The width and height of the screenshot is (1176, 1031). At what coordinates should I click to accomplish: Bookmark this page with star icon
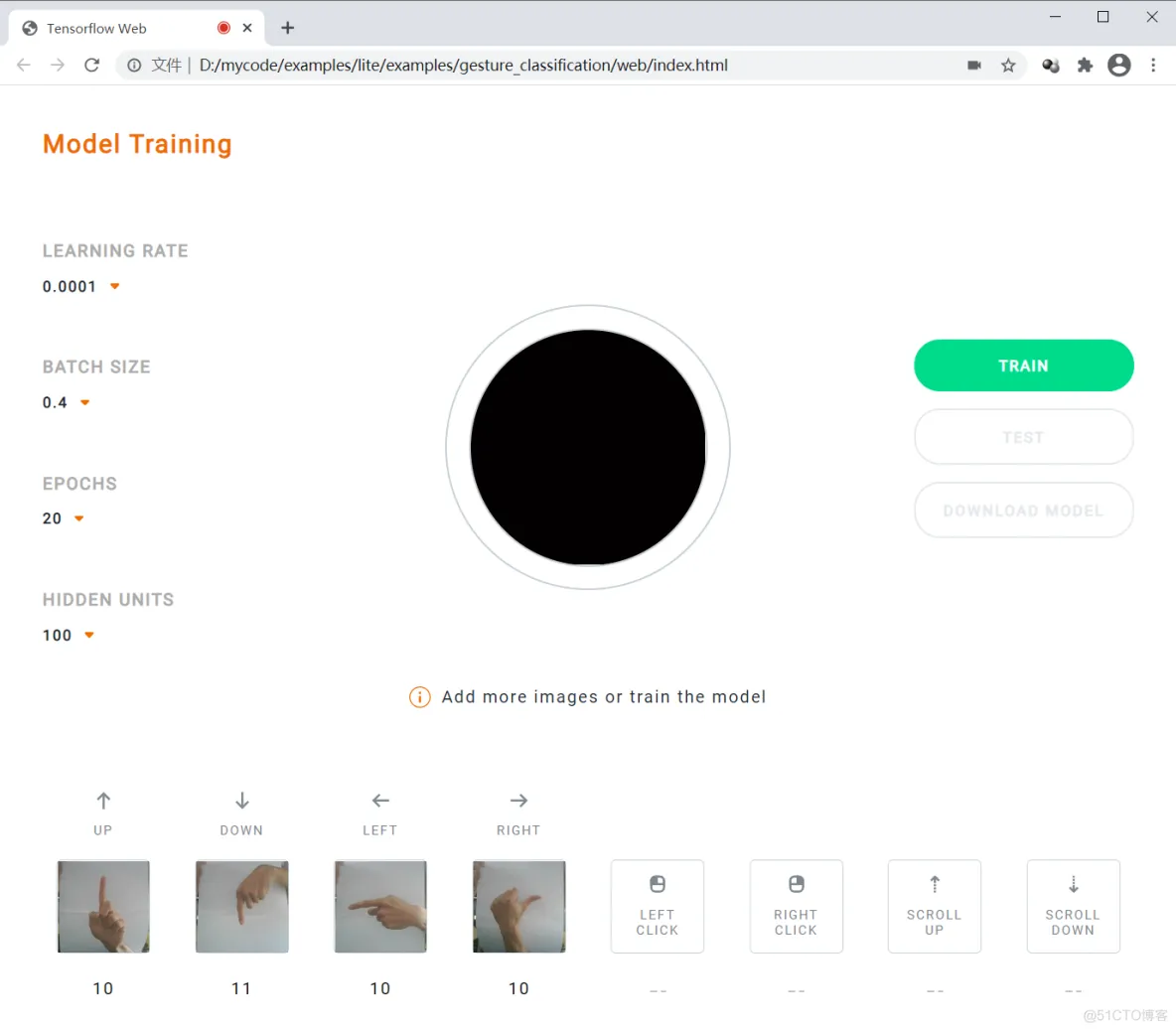point(1008,66)
